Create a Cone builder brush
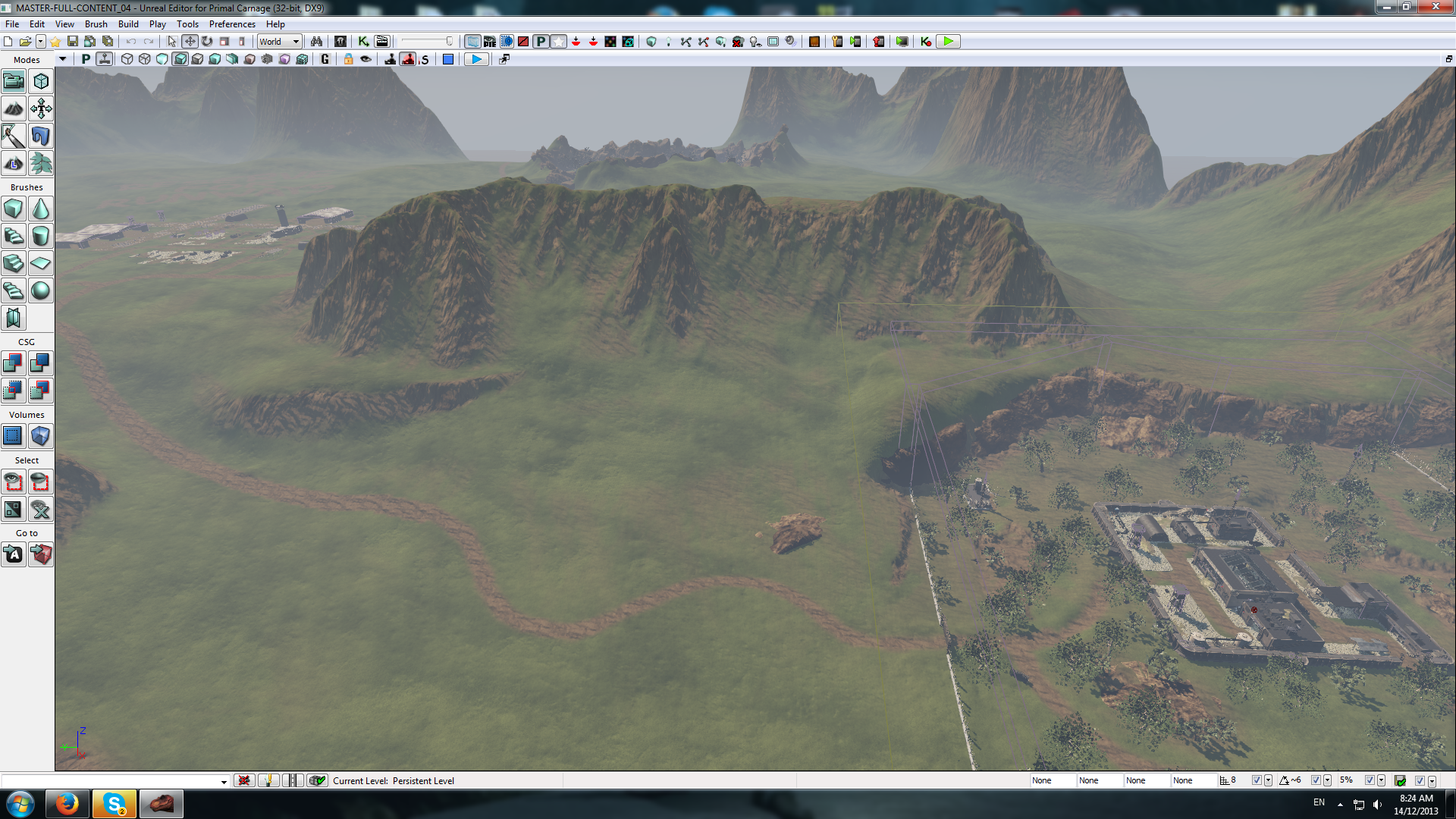1456x819 pixels. (x=41, y=209)
